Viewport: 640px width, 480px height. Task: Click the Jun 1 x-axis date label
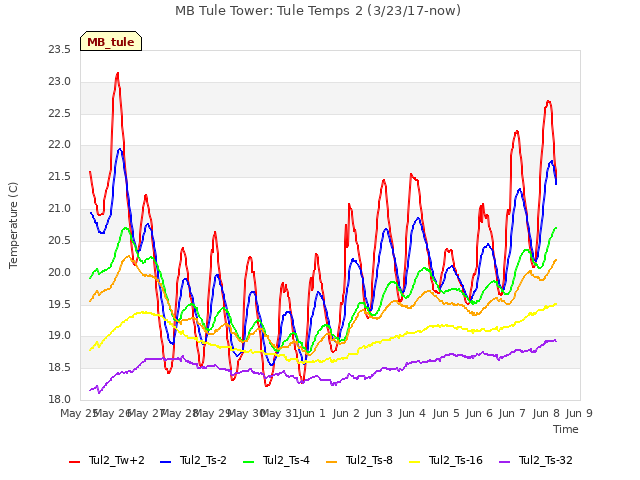pyautogui.click(x=312, y=413)
